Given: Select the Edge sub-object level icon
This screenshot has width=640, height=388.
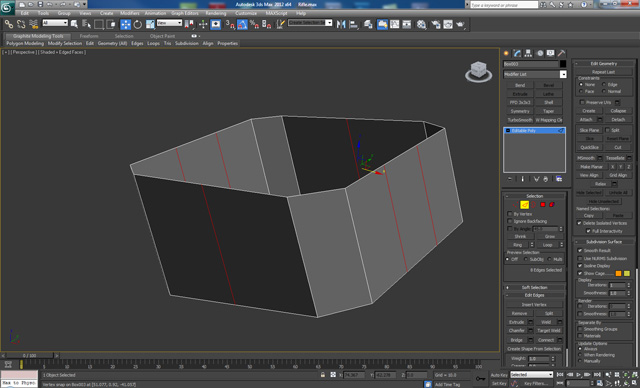Looking at the screenshot, I should (524, 205).
